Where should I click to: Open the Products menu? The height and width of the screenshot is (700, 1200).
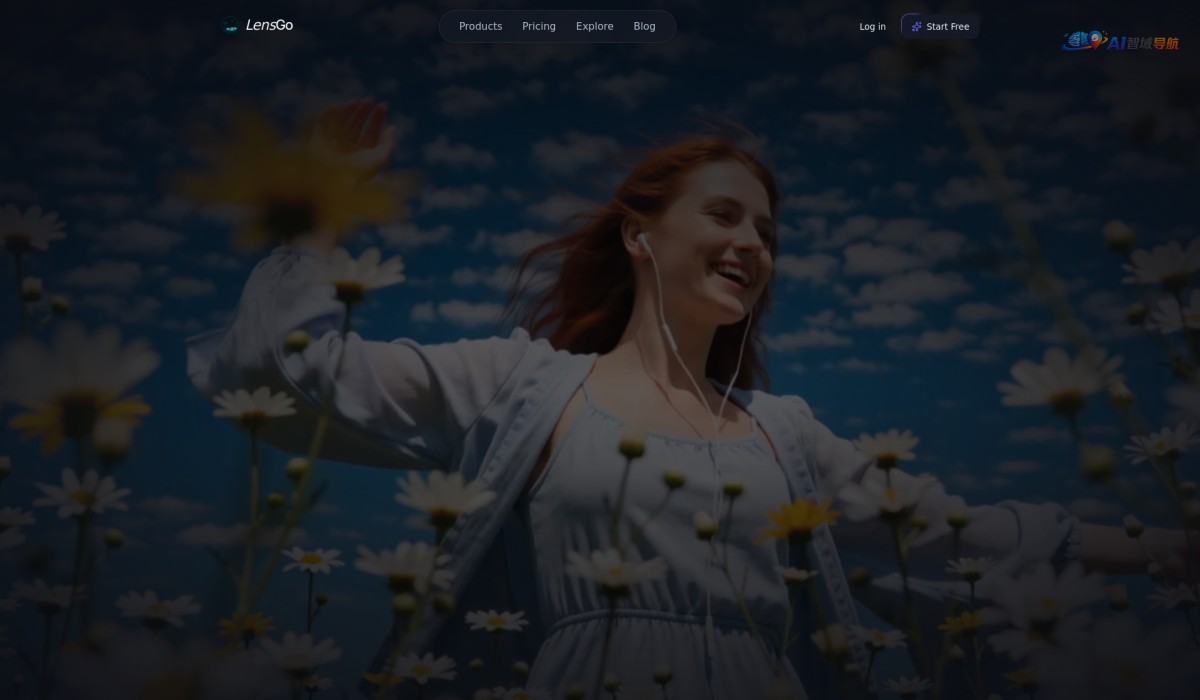coord(480,26)
